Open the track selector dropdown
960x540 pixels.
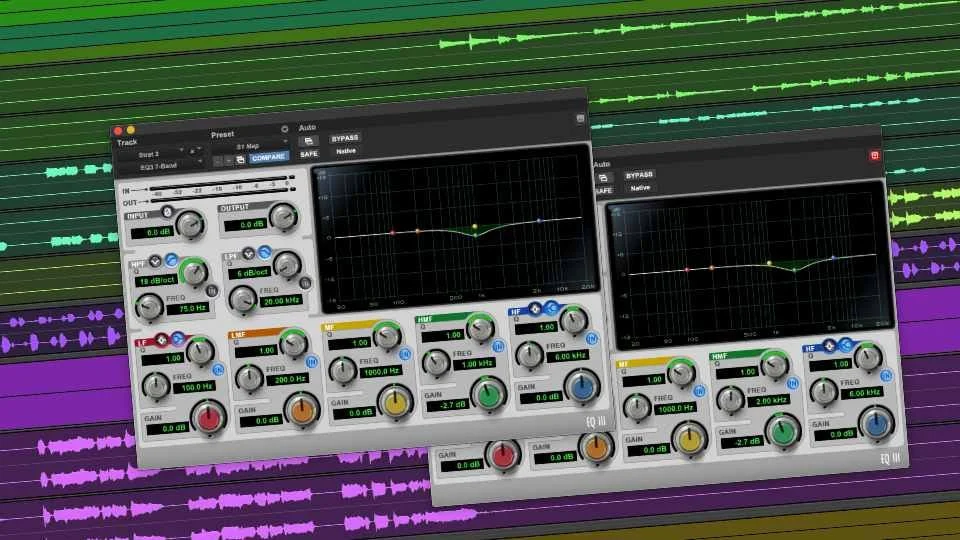(x=152, y=154)
